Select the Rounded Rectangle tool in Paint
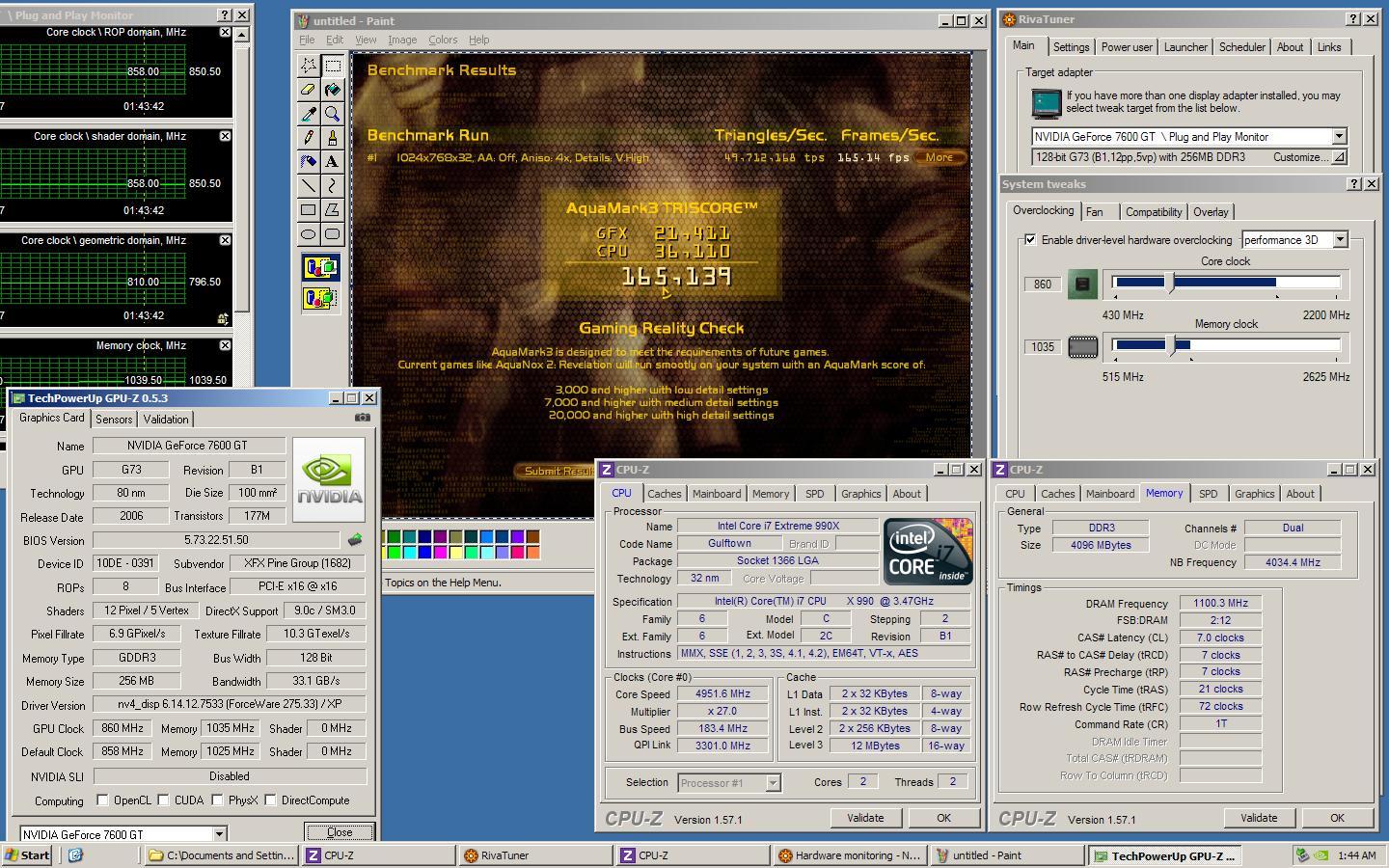 (x=333, y=233)
